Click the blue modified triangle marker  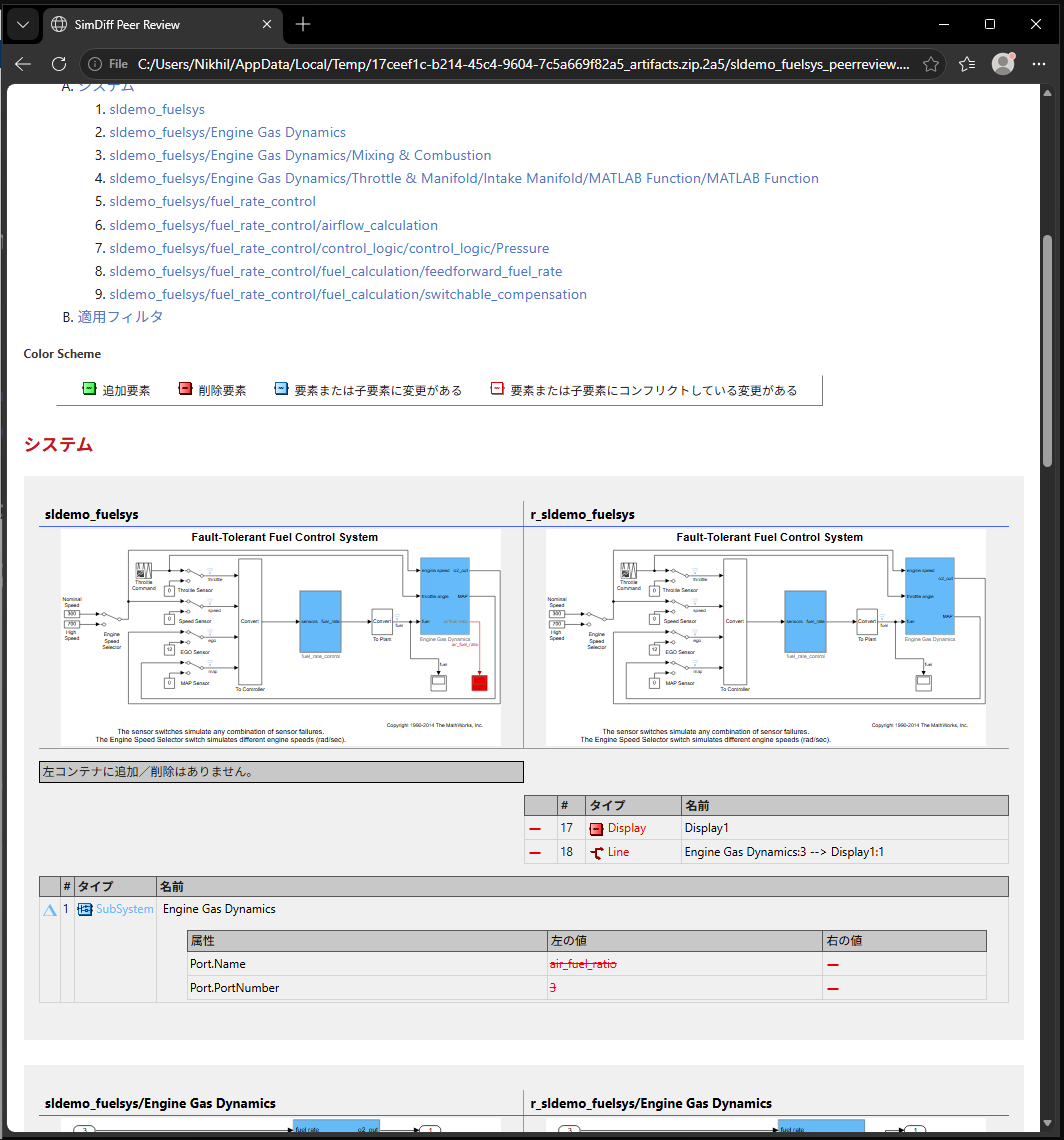coord(49,910)
